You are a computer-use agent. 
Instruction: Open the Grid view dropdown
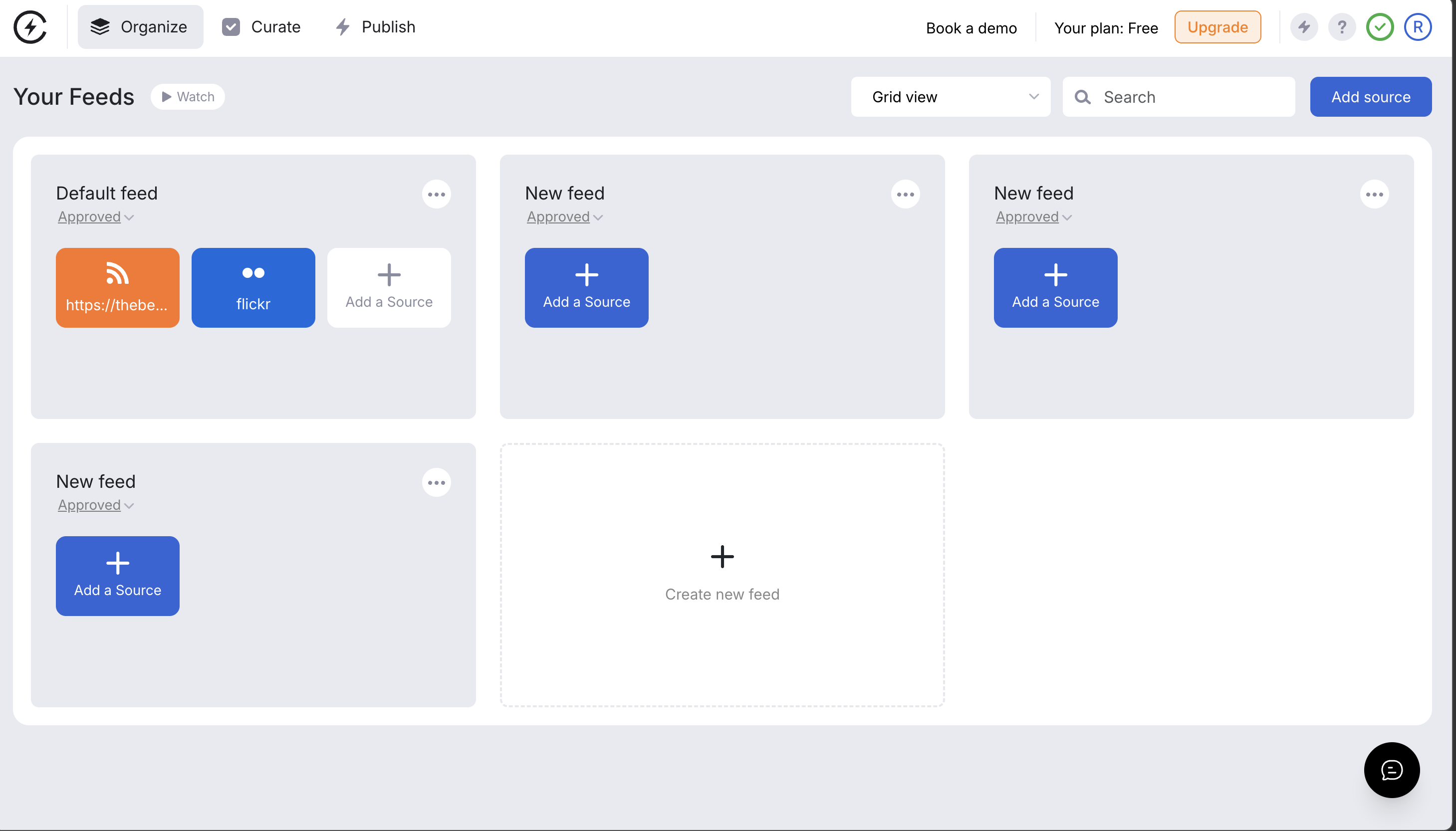[x=951, y=96]
